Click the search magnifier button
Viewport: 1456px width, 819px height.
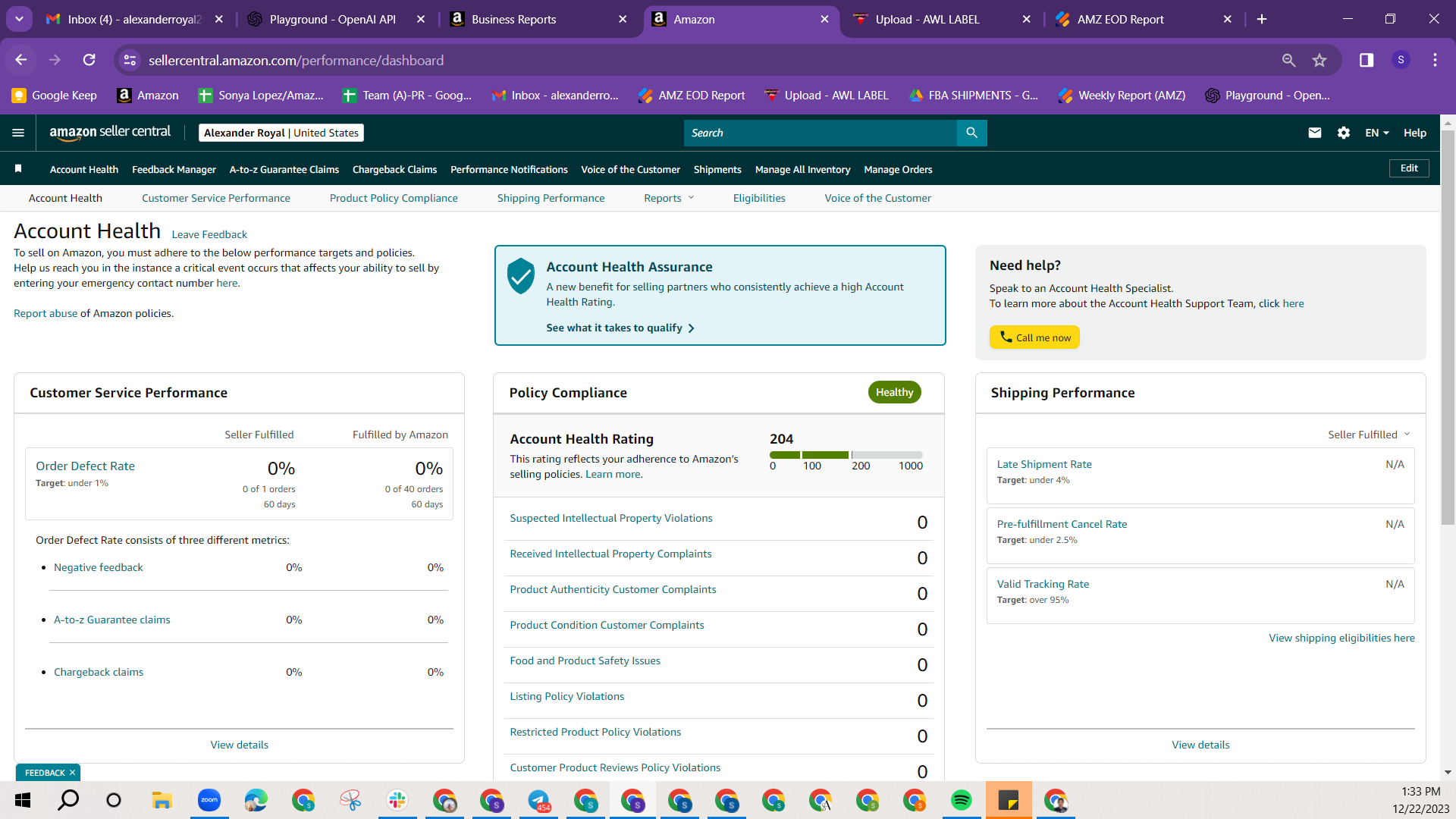[x=971, y=133]
